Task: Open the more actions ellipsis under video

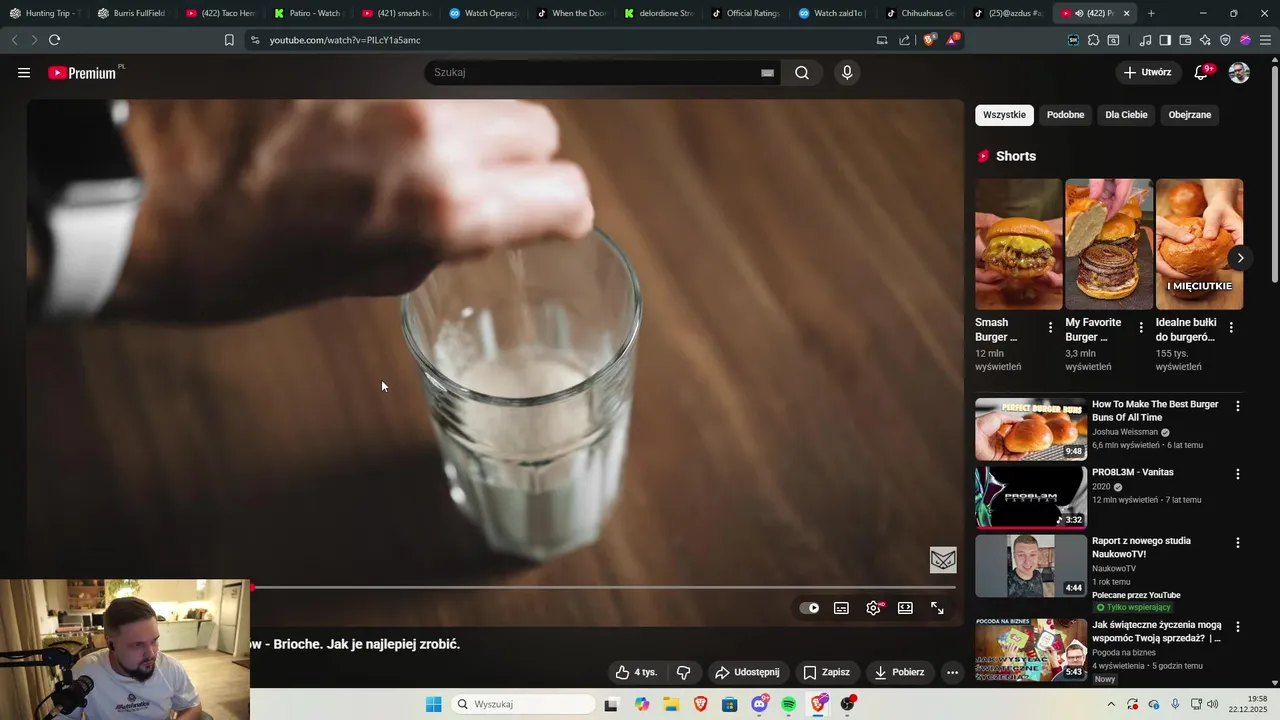Action: (x=952, y=672)
